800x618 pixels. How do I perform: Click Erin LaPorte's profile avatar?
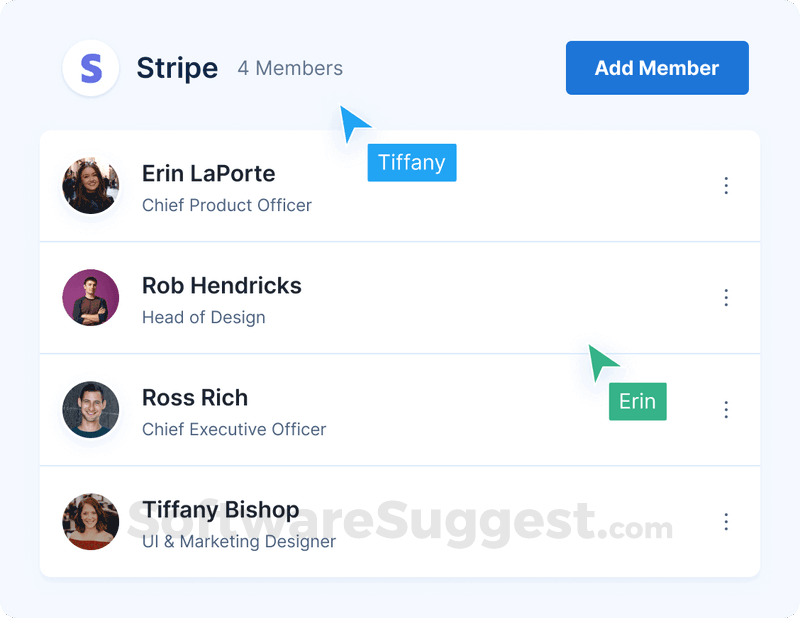[91, 186]
